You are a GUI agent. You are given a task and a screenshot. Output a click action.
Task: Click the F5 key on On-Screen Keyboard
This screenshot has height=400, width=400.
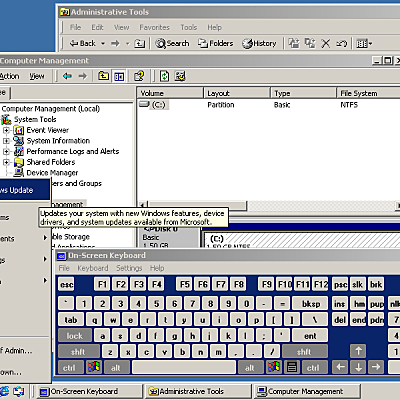184,284
